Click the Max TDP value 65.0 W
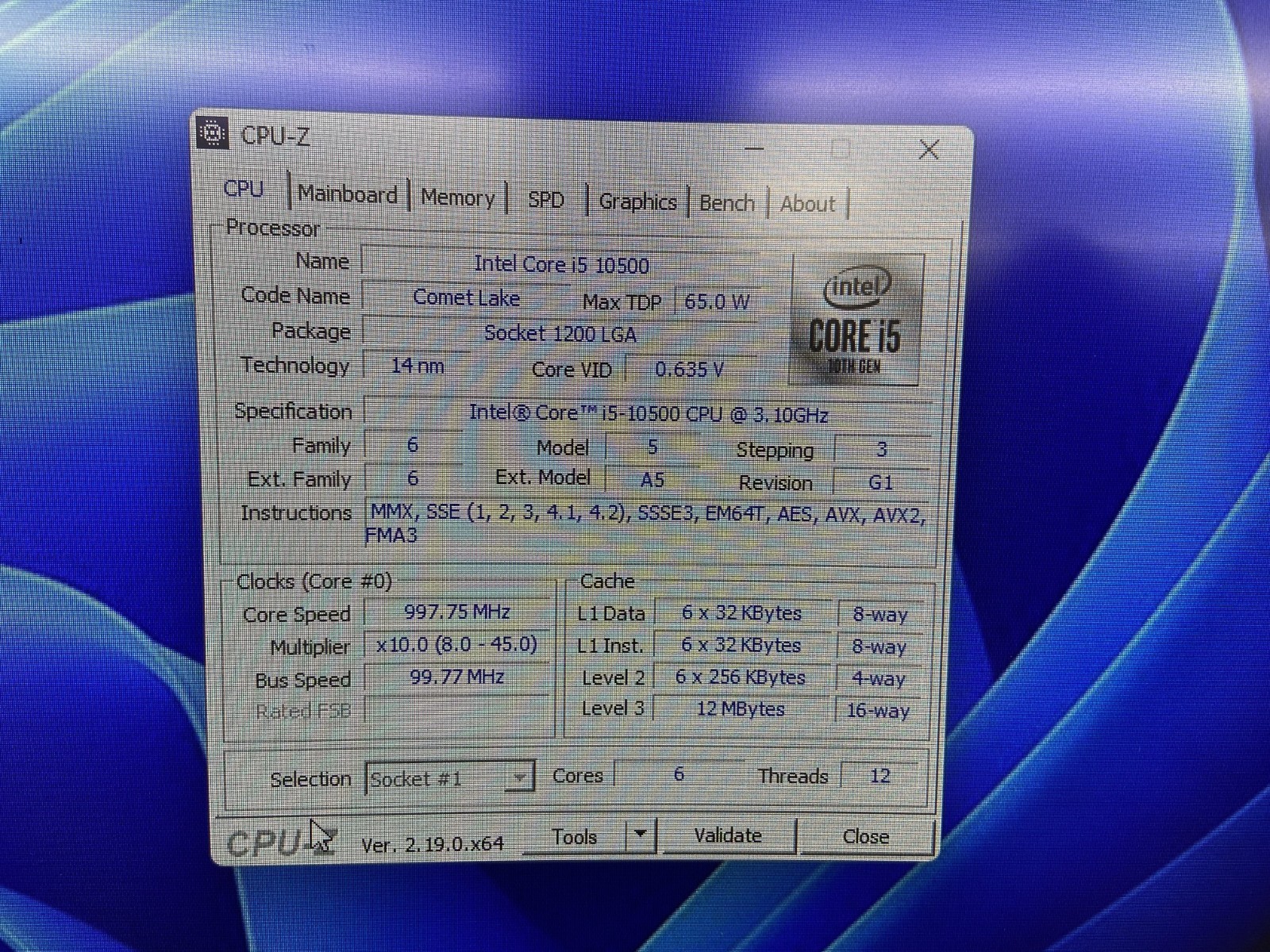This screenshot has width=1270, height=952. click(717, 302)
